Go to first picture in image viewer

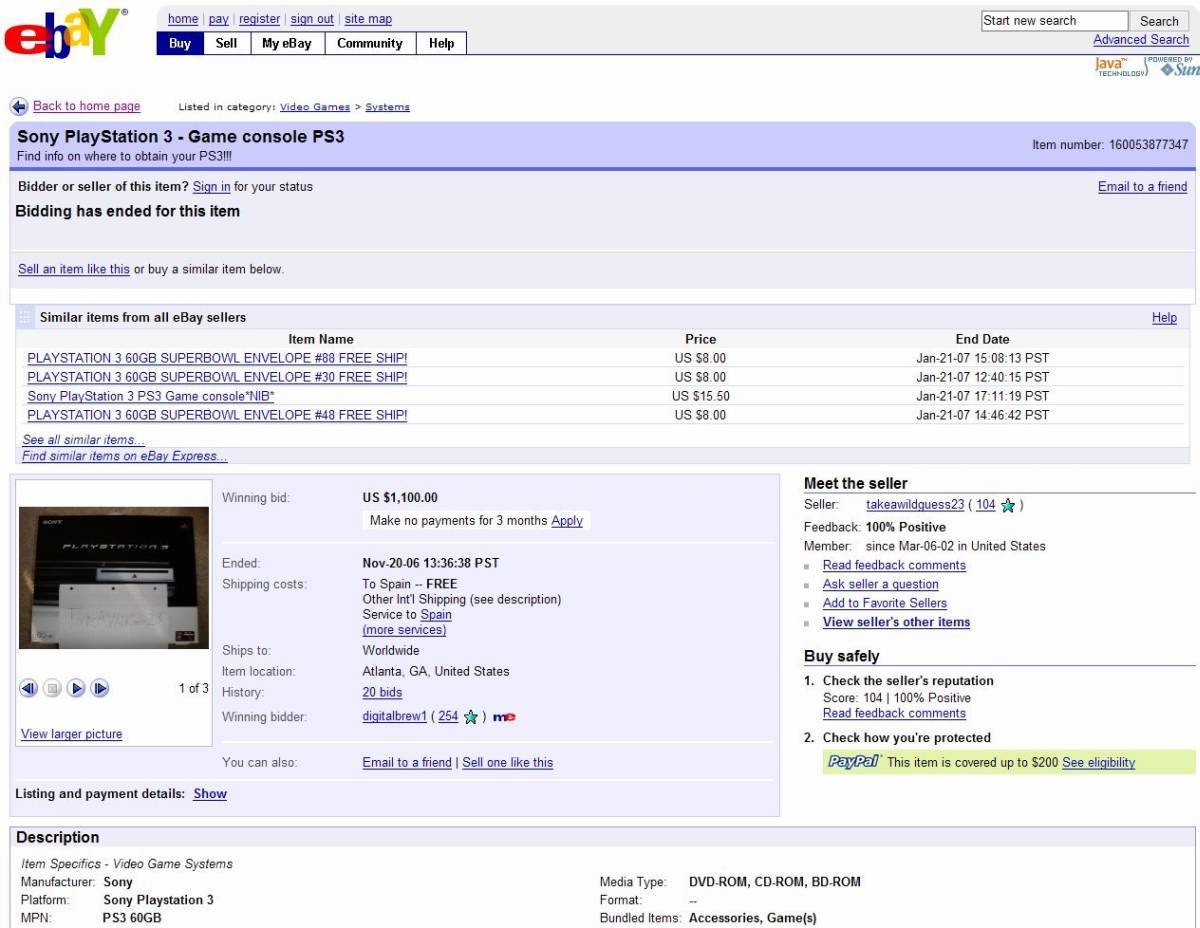(29, 689)
